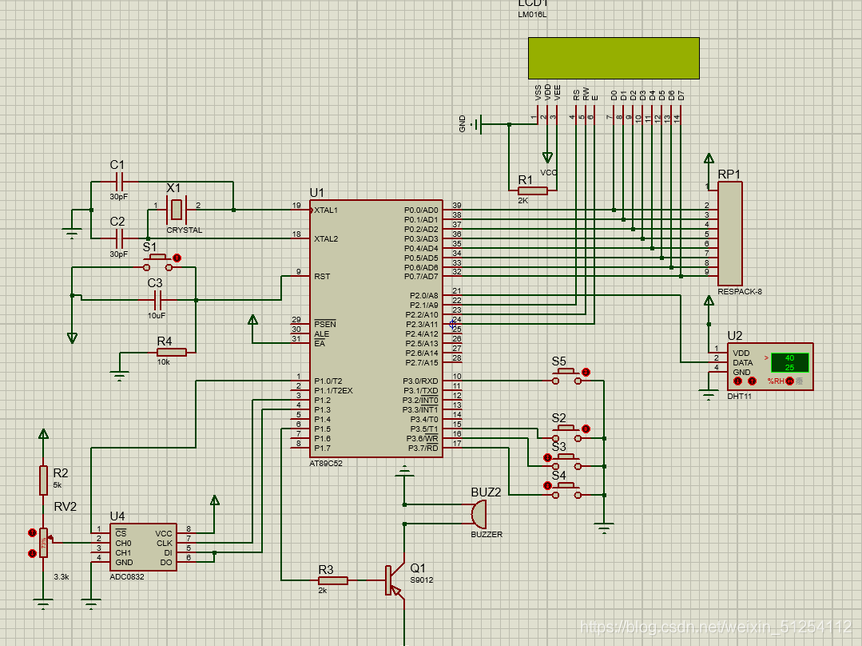
Task: Select the power arrow wired to EA pin
Action: (252, 320)
